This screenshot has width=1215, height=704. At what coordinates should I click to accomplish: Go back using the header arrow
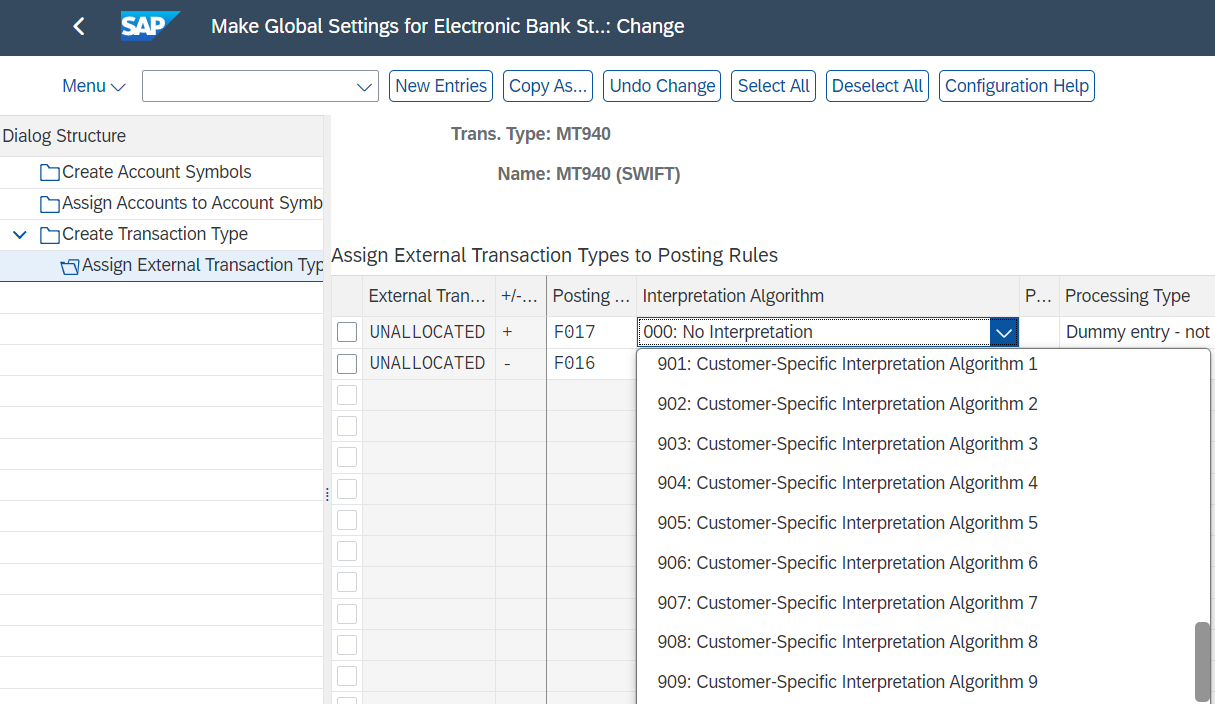tap(79, 27)
